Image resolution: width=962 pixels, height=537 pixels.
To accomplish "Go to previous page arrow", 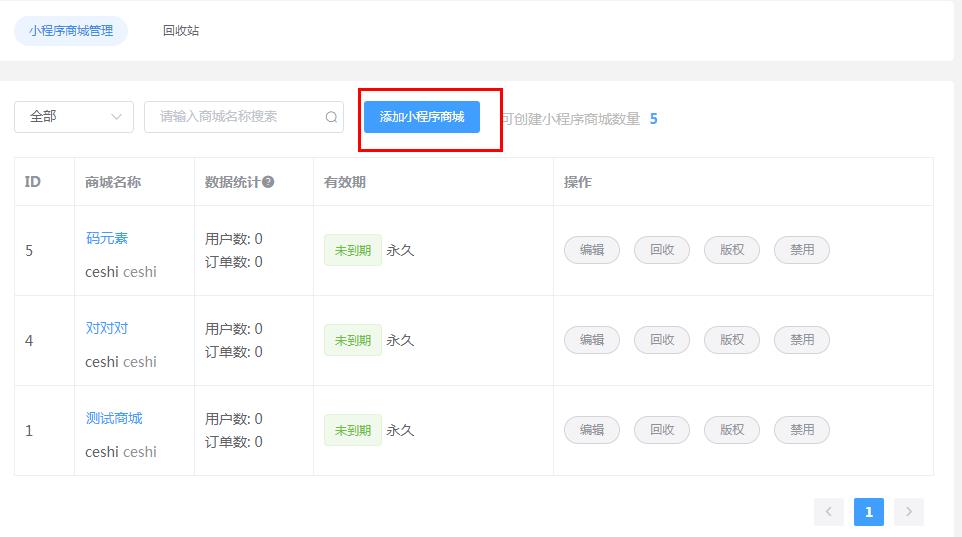I will (x=828, y=512).
